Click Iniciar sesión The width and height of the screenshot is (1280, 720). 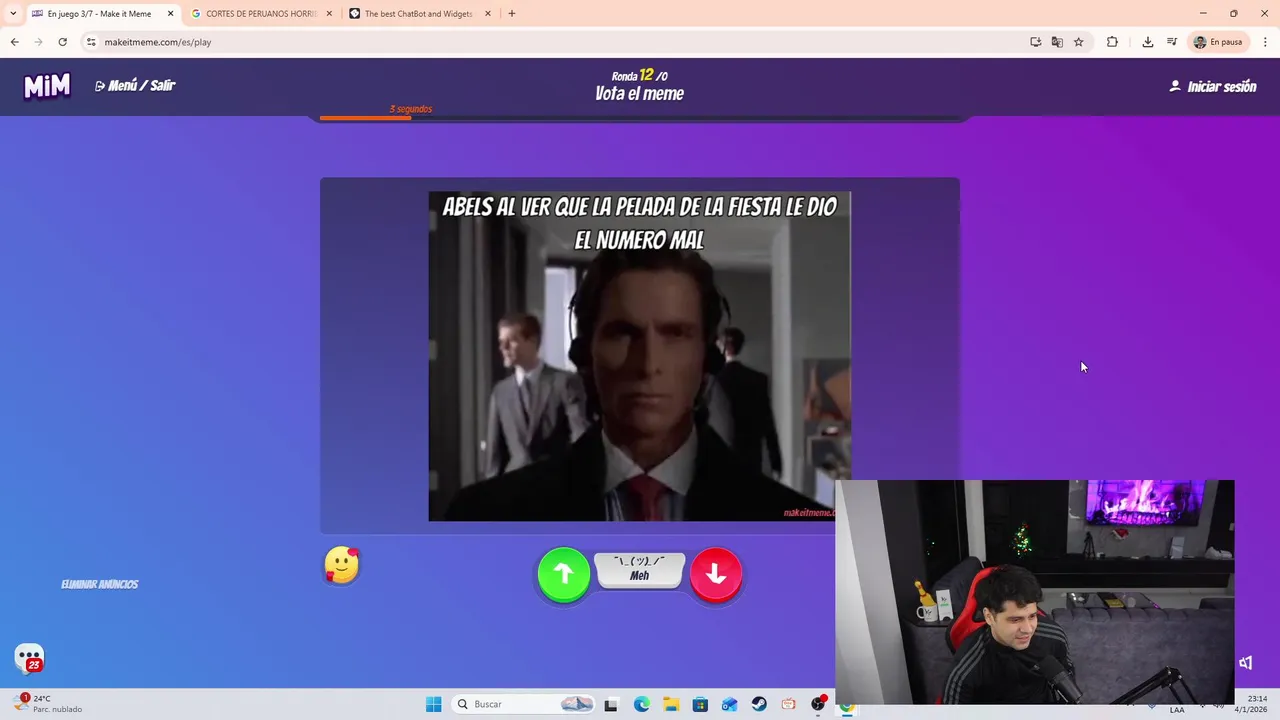(x=1213, y=87)
